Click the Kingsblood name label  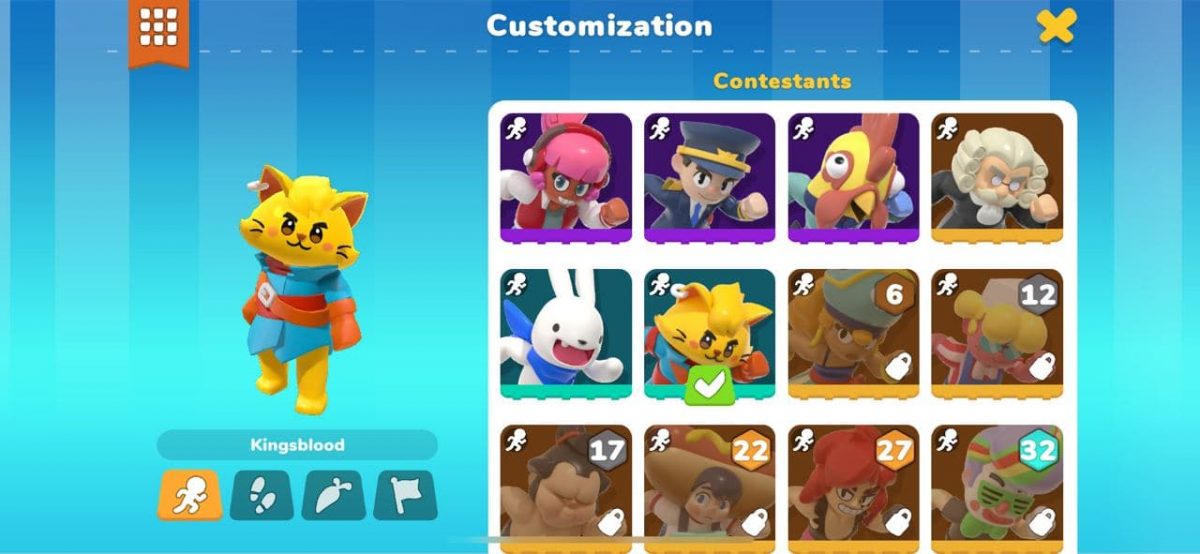tap(297, 445)
